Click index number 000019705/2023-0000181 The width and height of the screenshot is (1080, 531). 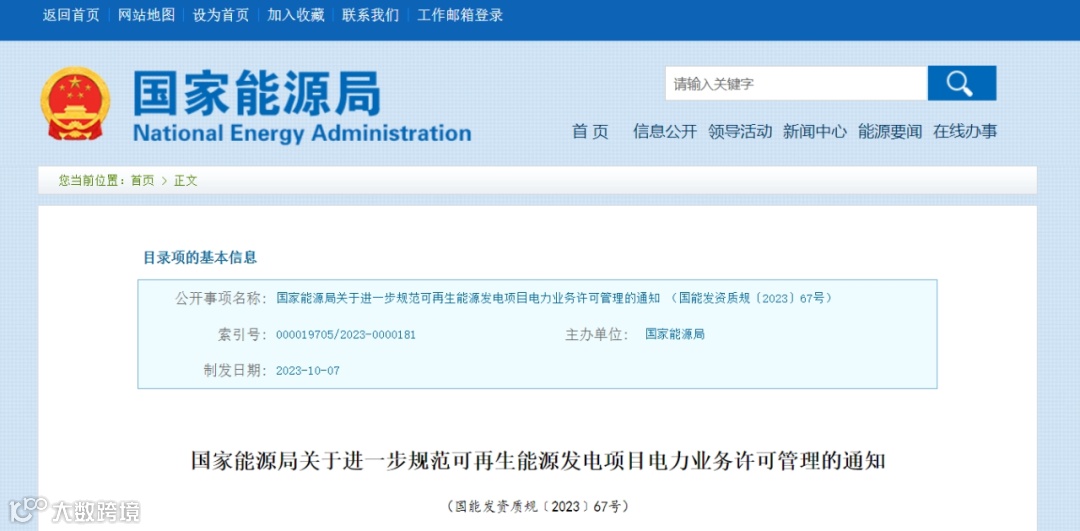coord(346,335)
